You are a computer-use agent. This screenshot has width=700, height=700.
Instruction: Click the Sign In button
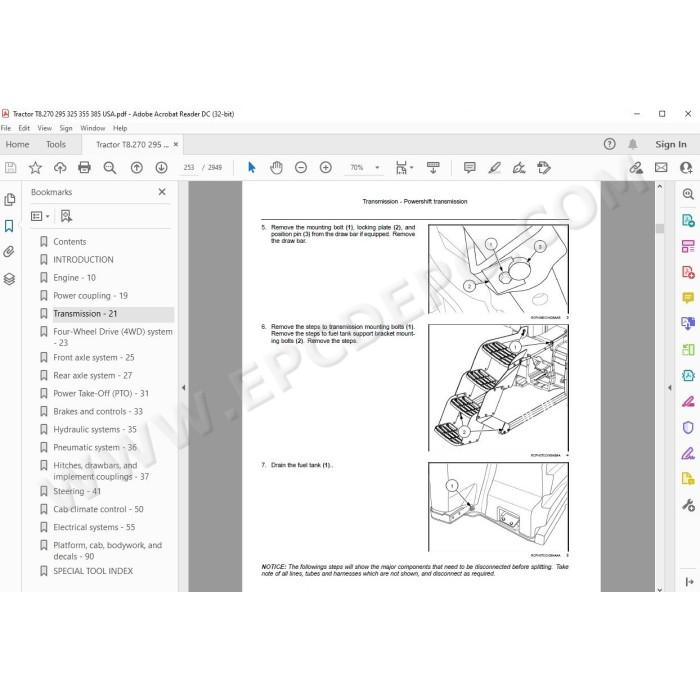tap(671, 144)
